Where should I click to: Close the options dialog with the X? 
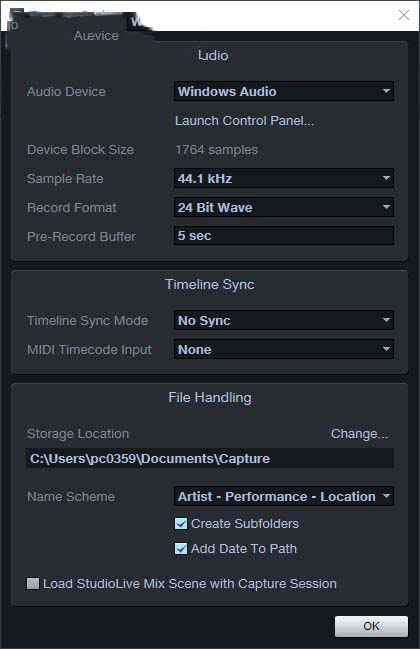pyautogui.click(x=404, y=15)
